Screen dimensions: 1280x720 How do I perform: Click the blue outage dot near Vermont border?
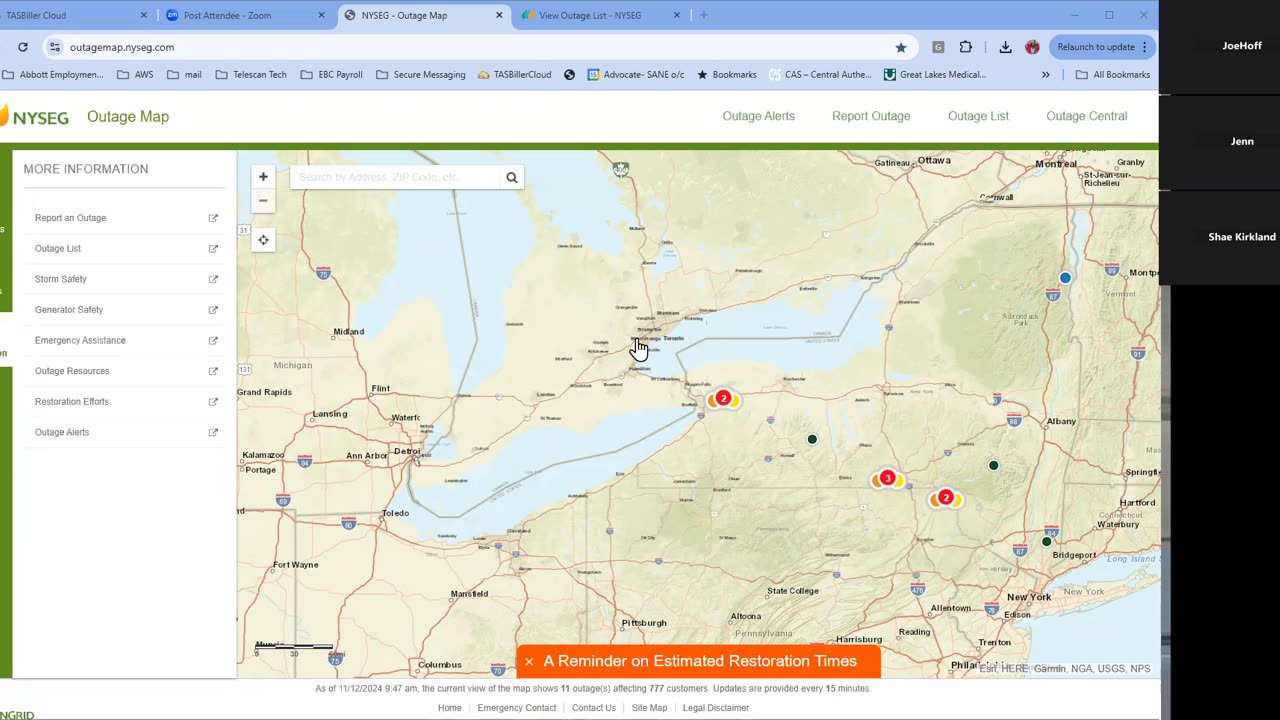click(1065, 278)
